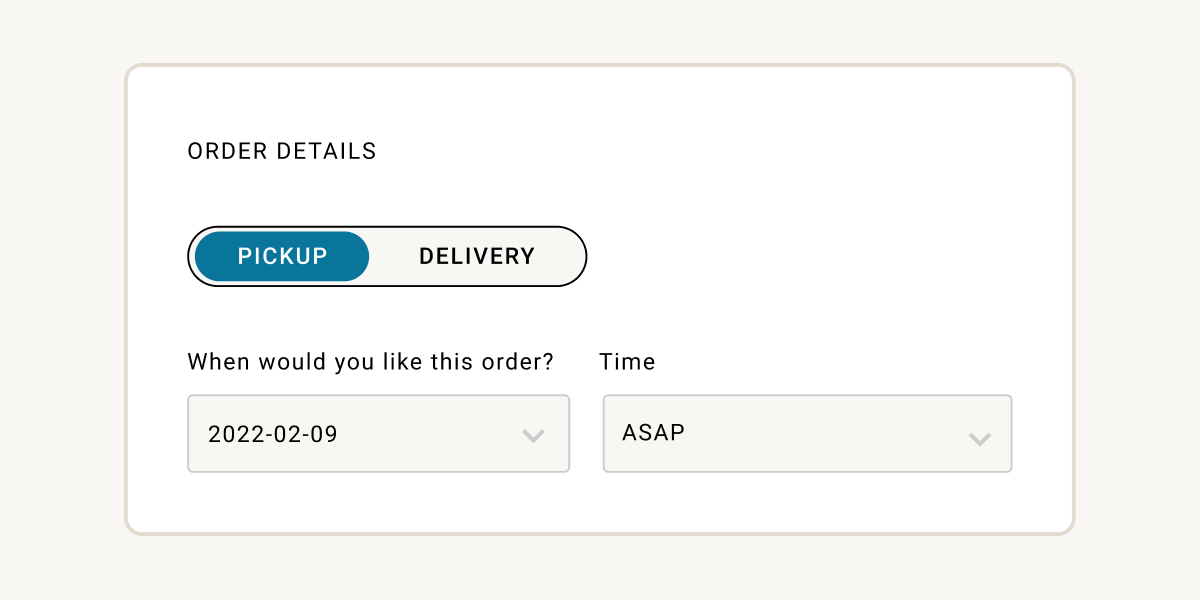The width and height of the screenshot is (1200, 600).
Task: Click the Time field label
Action: 627,362
